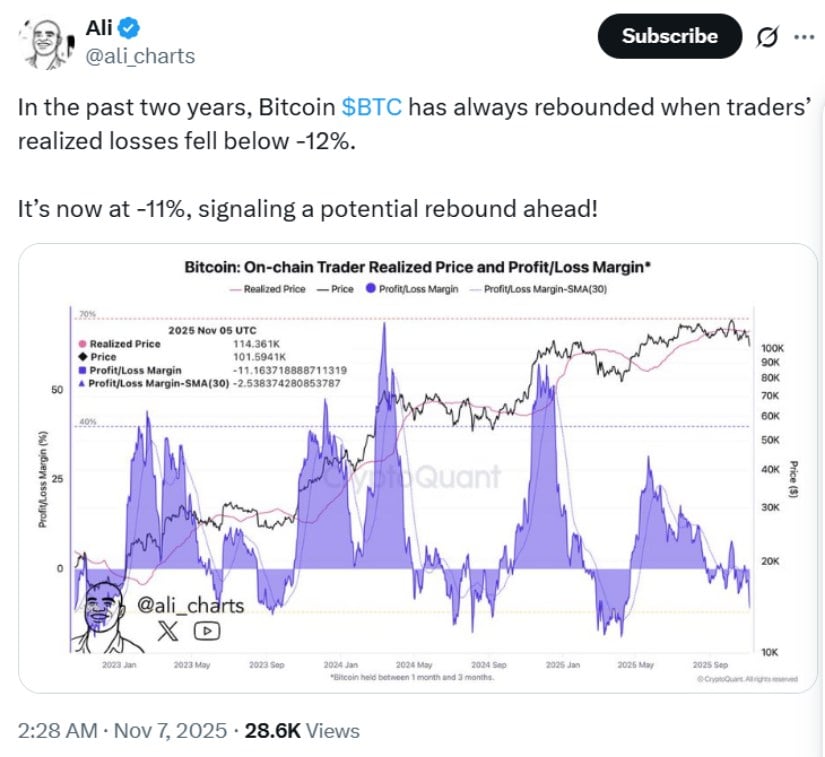Open the three-dot post options menu
The width and height of the screenshot is (825, 757).
pos(805,36)
